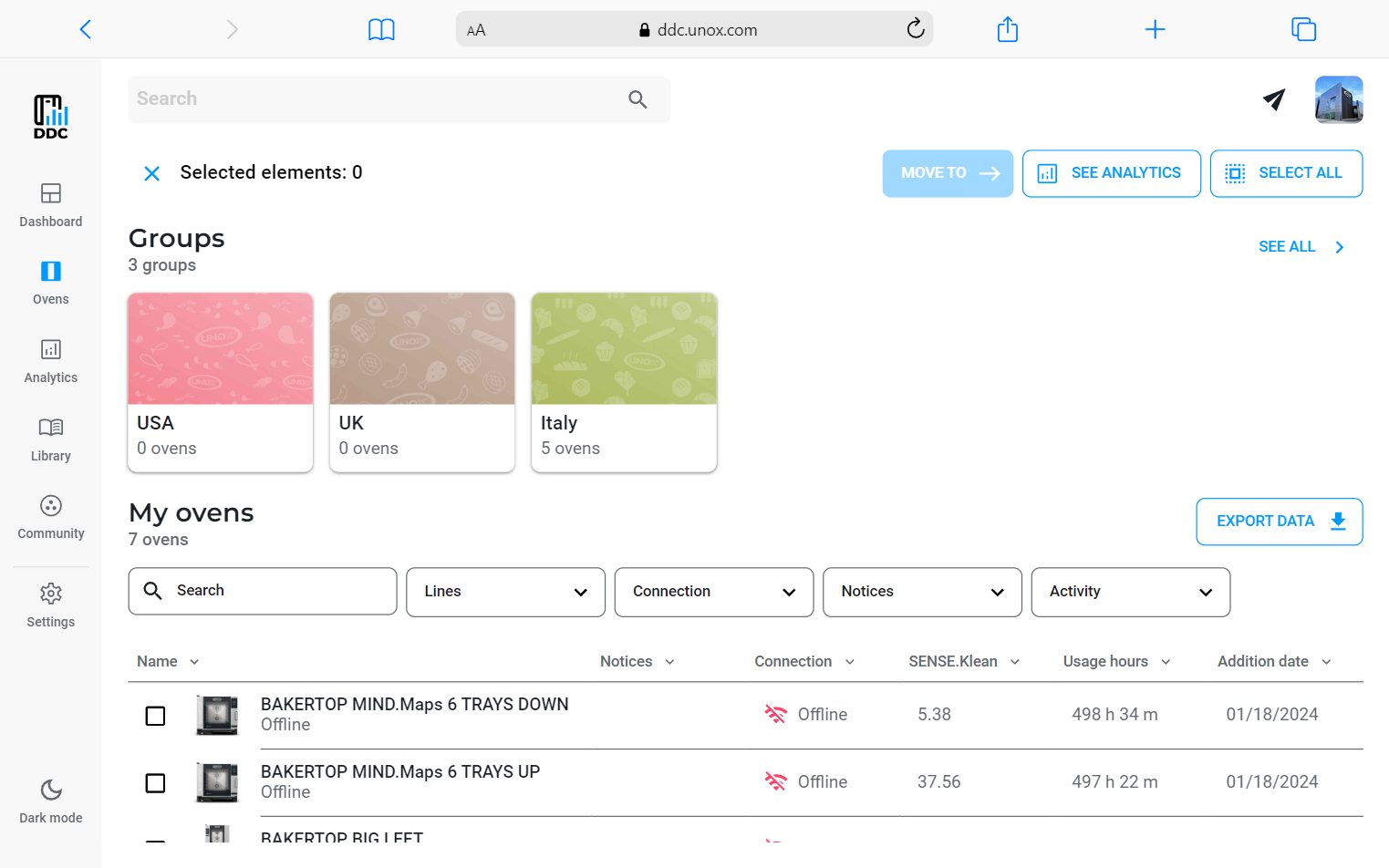
Task: Open Settings gear in sidebar
Action: tap(51, 605)
